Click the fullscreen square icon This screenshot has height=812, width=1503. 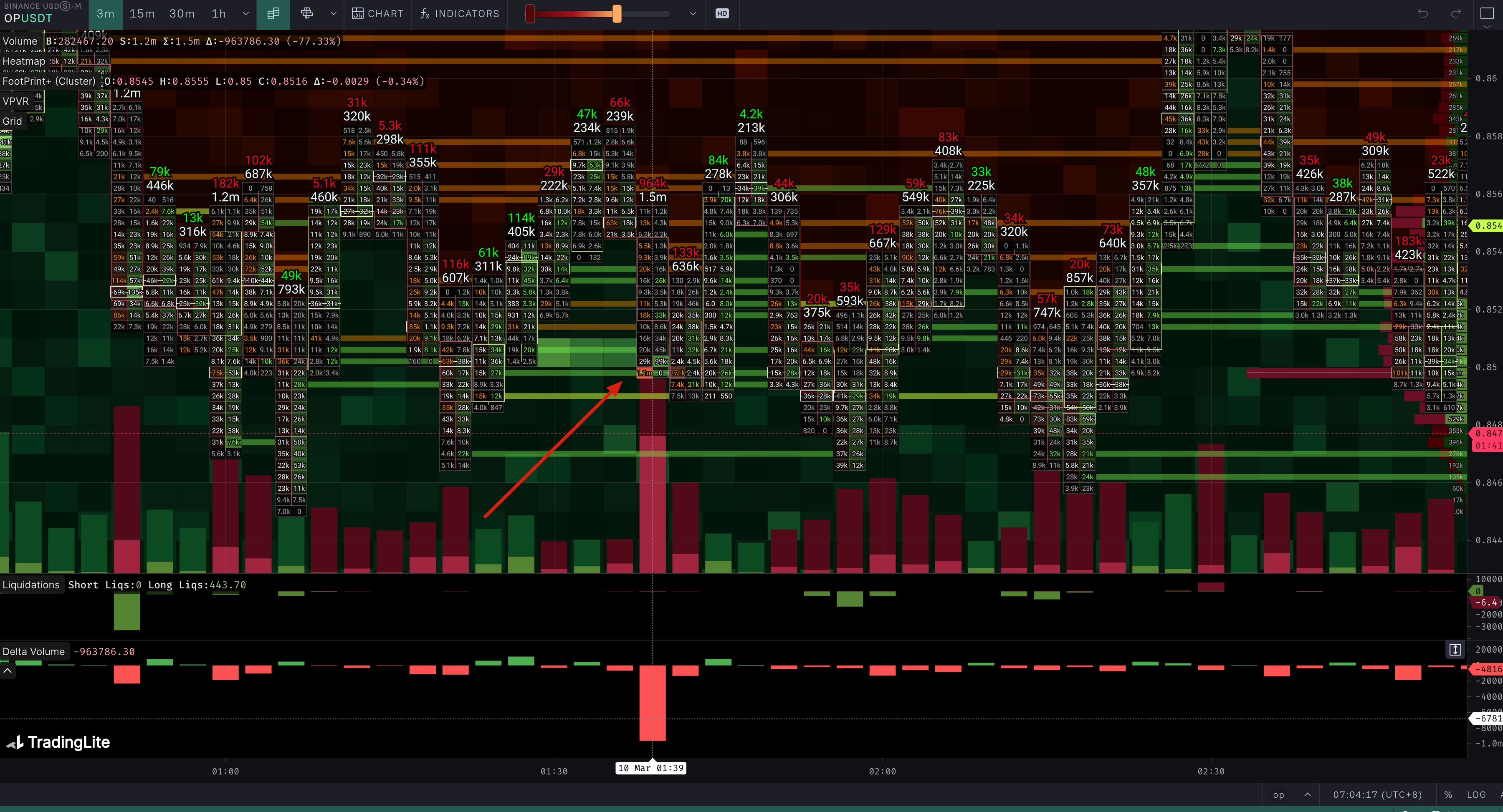[1487, 13]
